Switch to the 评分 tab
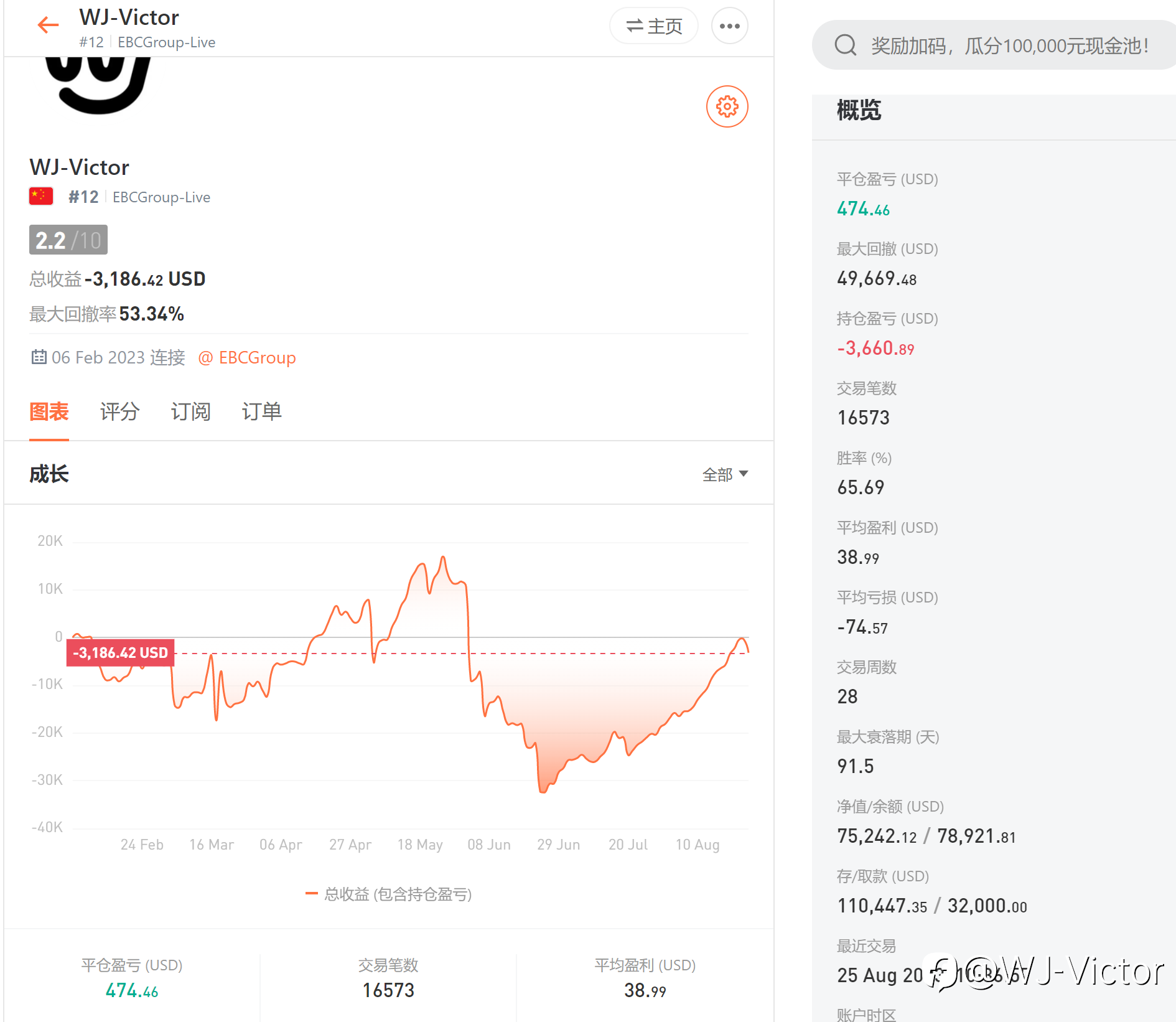The width and height of the screenshot is (1176, 1022). pyautogui.click(x=119, y=411)
